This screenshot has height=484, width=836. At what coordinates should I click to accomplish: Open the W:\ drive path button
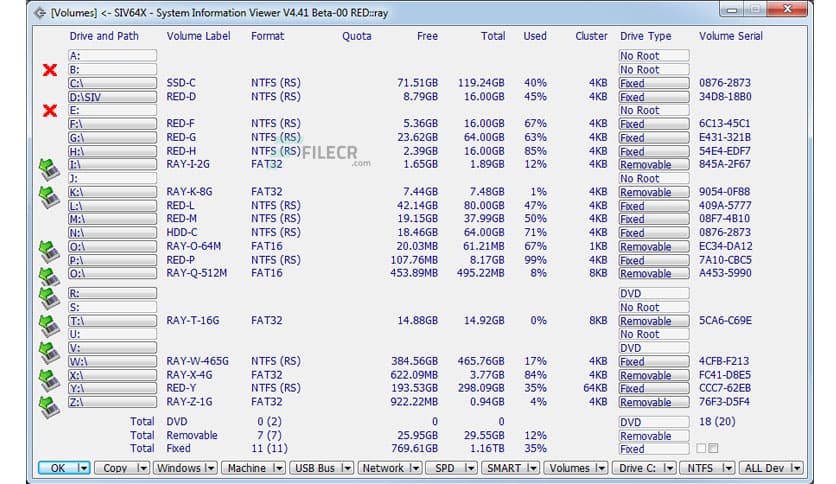tap(112, 361)
